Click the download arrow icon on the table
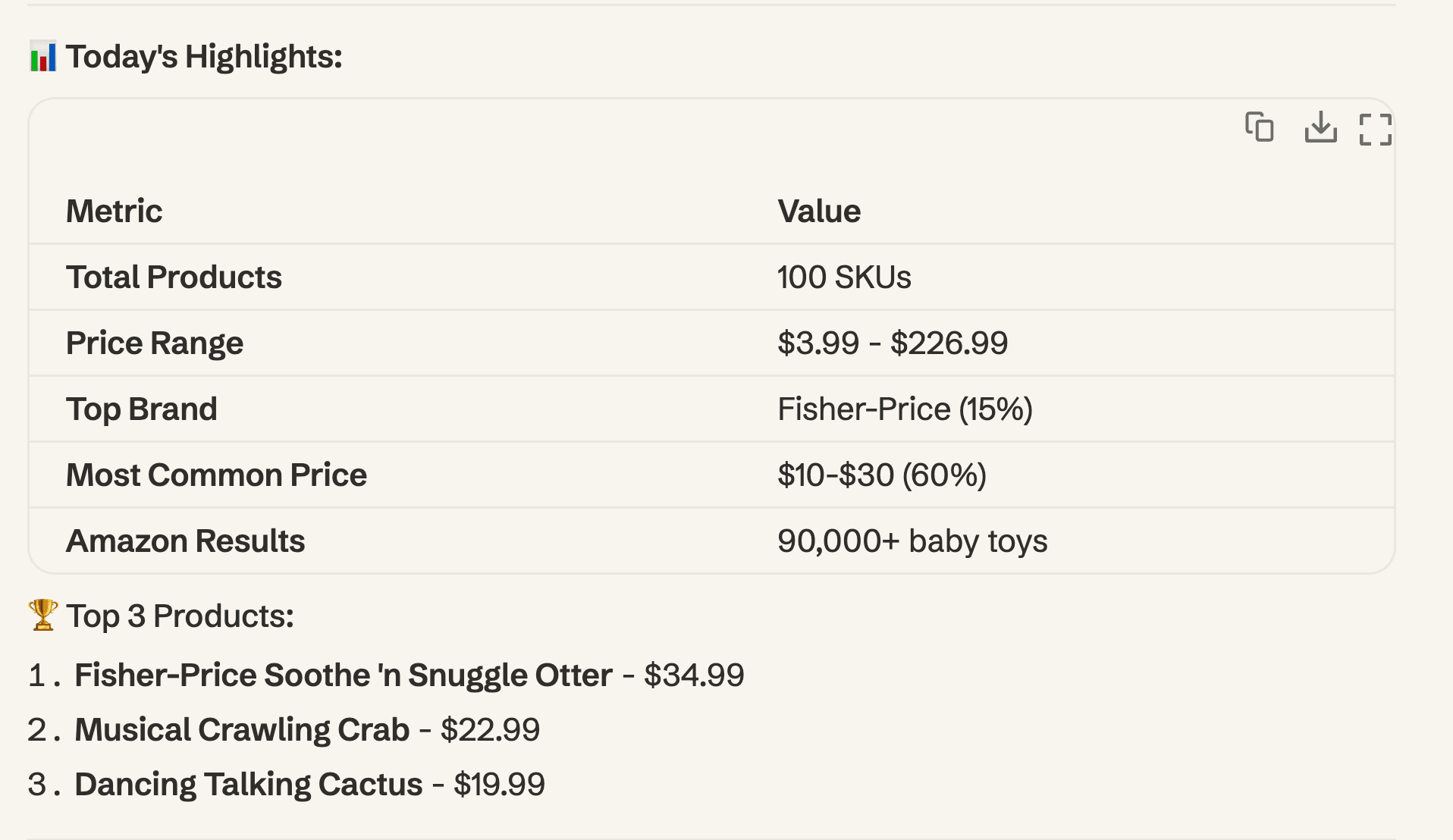This screenshot has height=840, width=1453. (x=1321, y=130)
